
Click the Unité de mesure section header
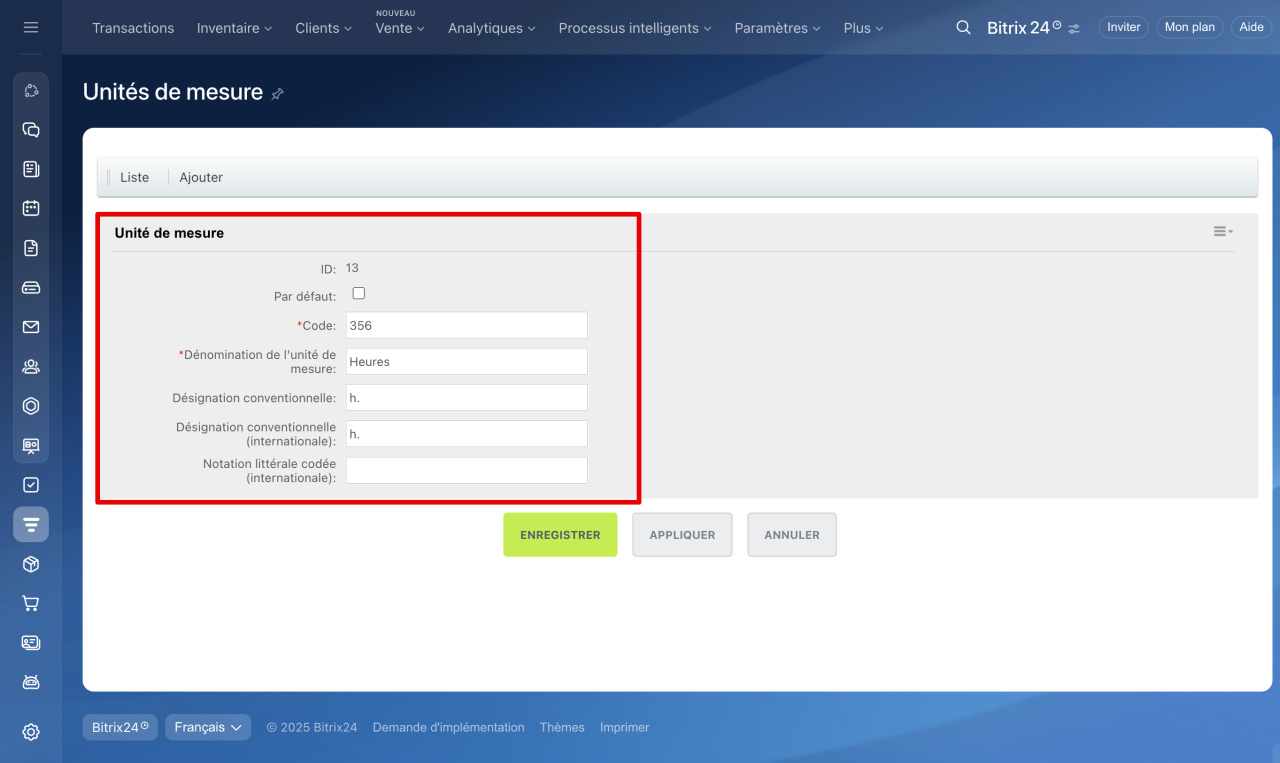pyautogui.click(x=169, y=232)
